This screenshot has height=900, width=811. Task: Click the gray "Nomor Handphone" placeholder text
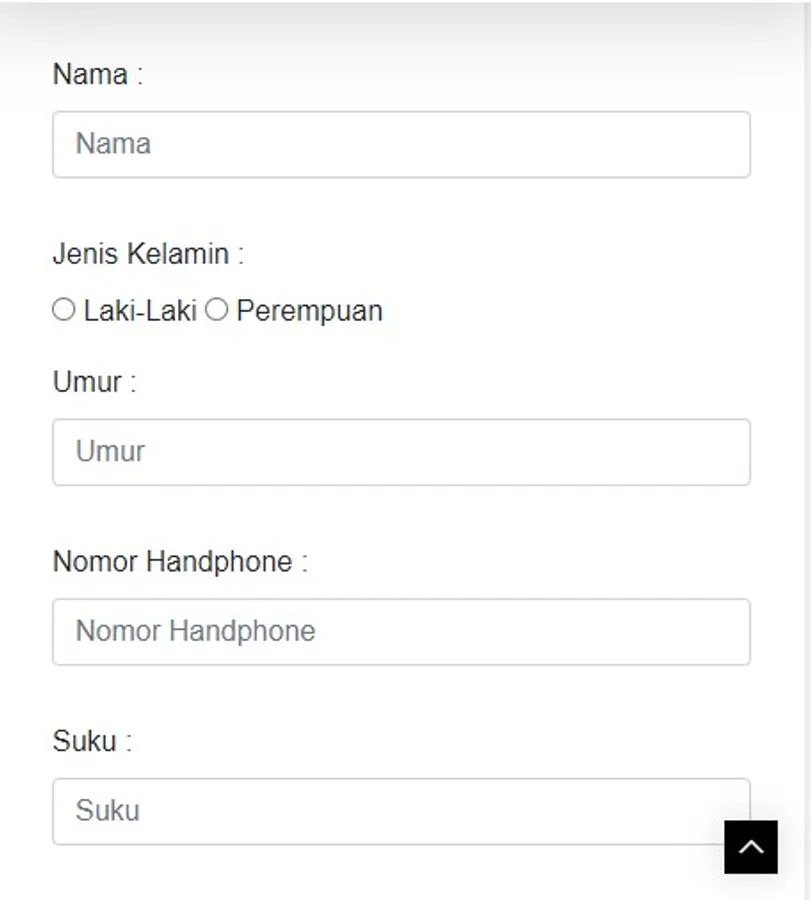pyautogui.click(x=195, y=631)
